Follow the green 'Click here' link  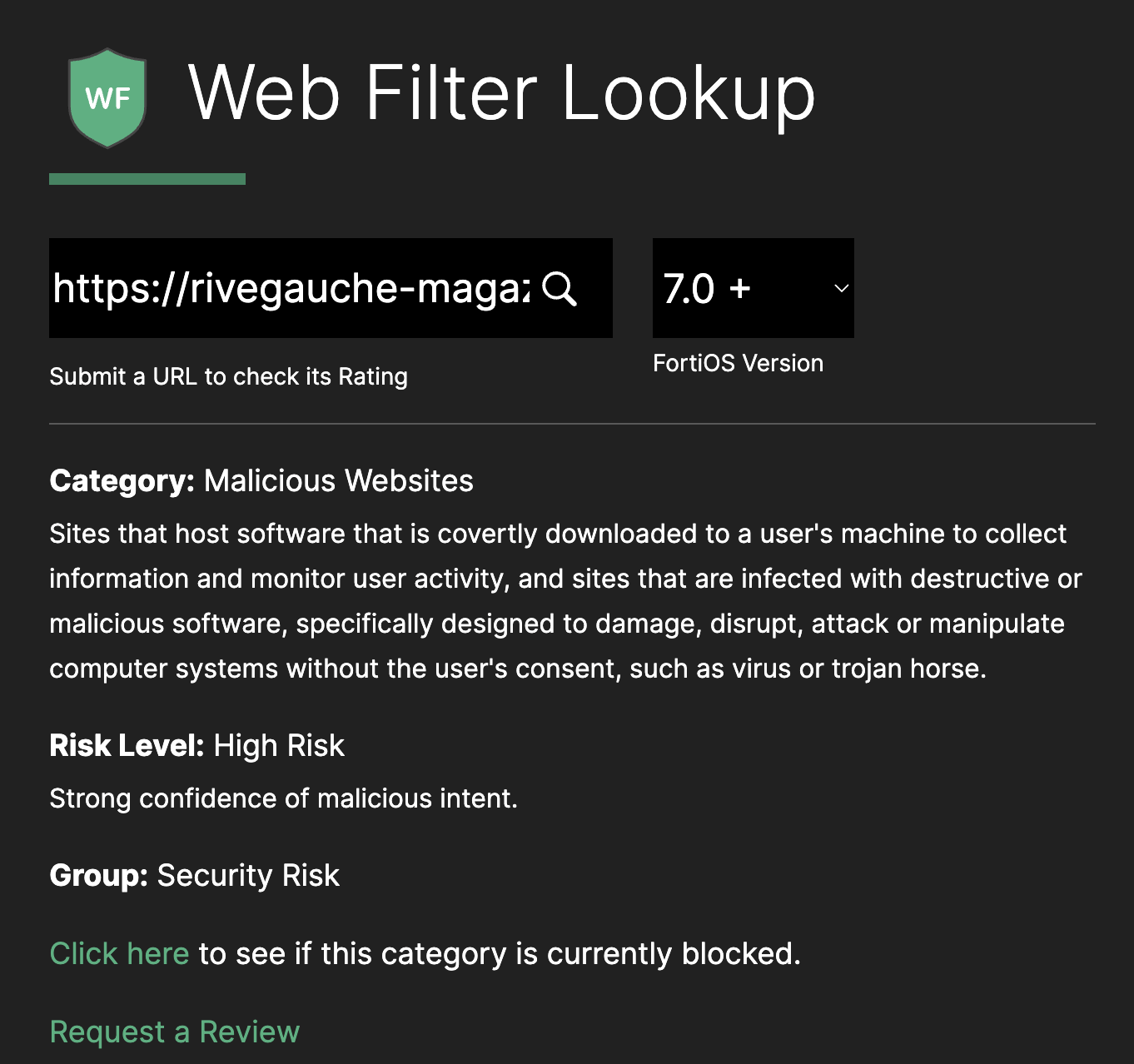(119, 953)
